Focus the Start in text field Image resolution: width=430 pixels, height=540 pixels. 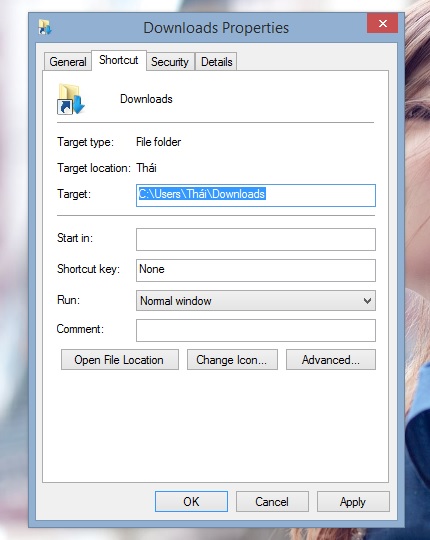tap(256, 239)
